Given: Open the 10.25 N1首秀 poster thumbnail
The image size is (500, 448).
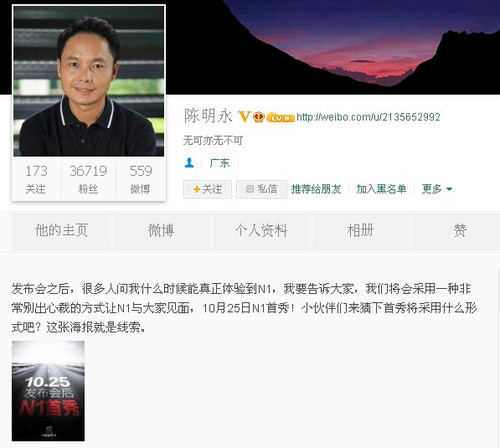Looking at the screenshot, I should (x=48, y=391).
